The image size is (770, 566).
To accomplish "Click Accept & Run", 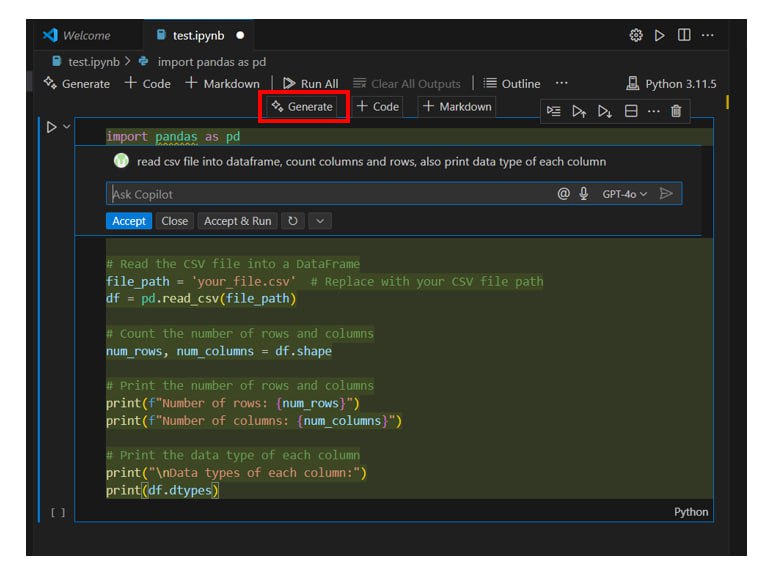I will click(x=237, y=221).
